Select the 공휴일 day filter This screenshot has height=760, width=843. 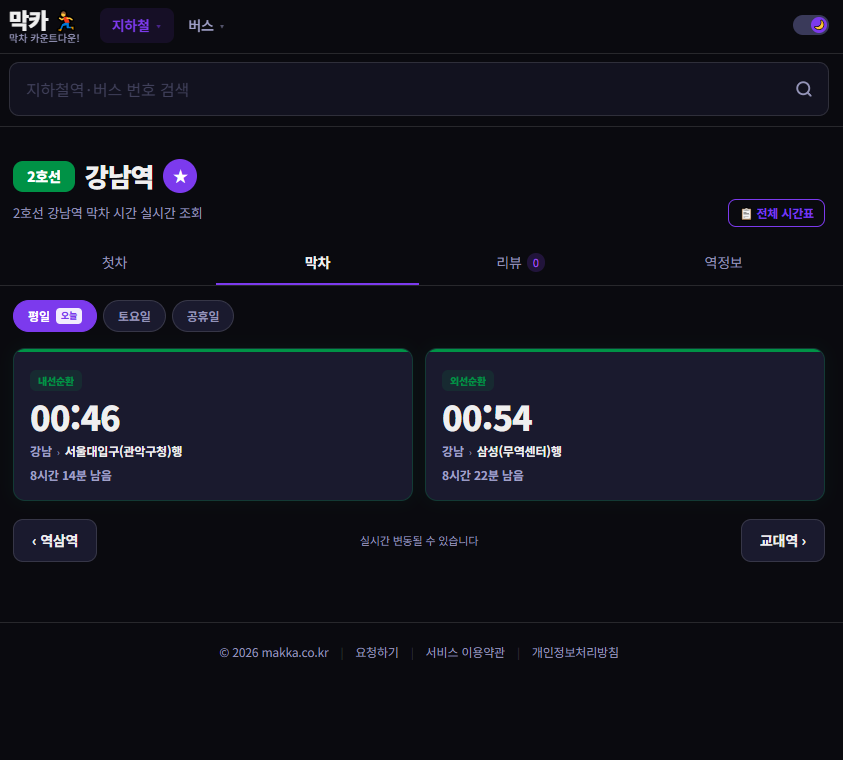click(203, 316)
